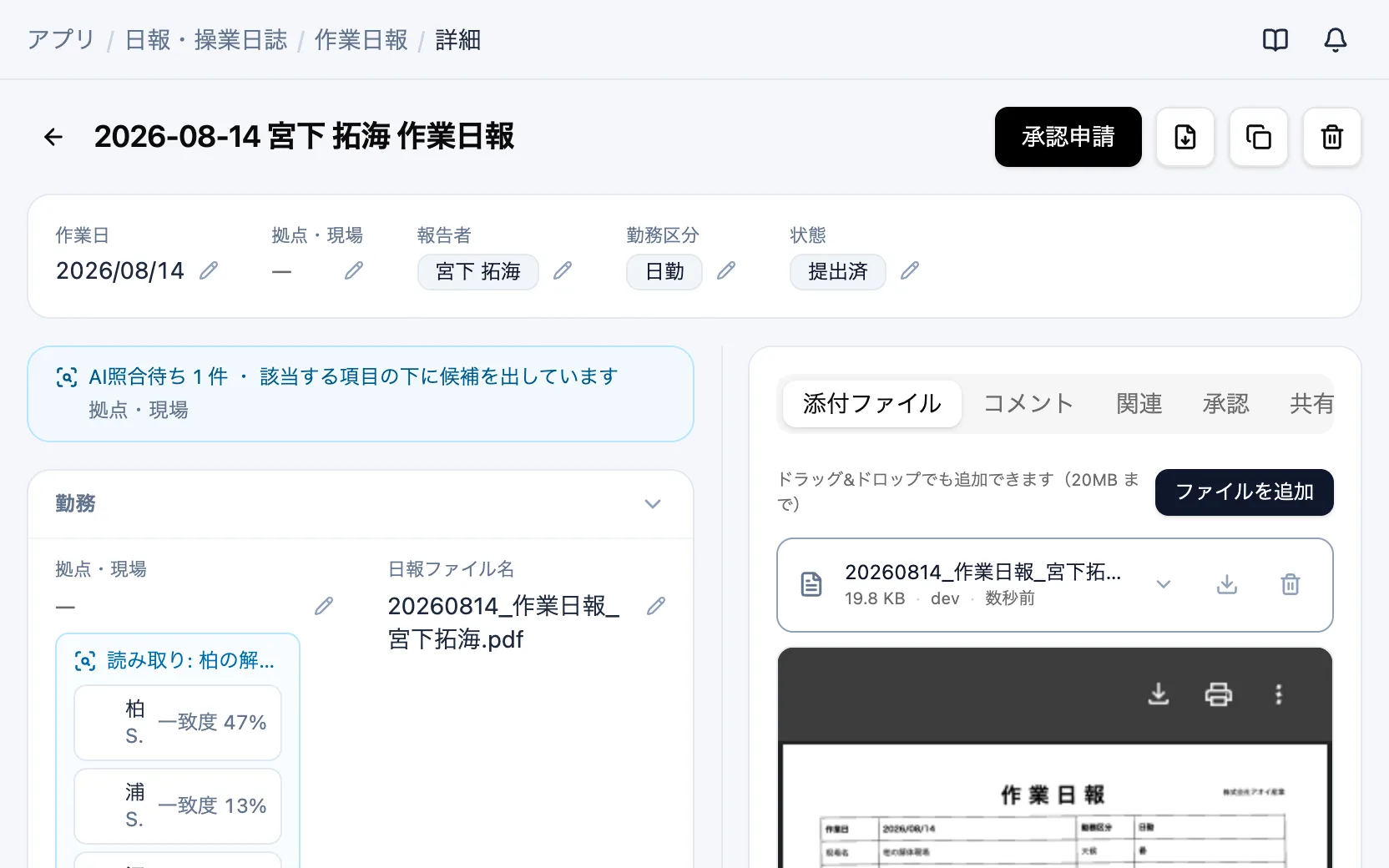Click the 拠点・現場 link in AI banner
The image size is (1389, 868).
(x=139, y=410)
